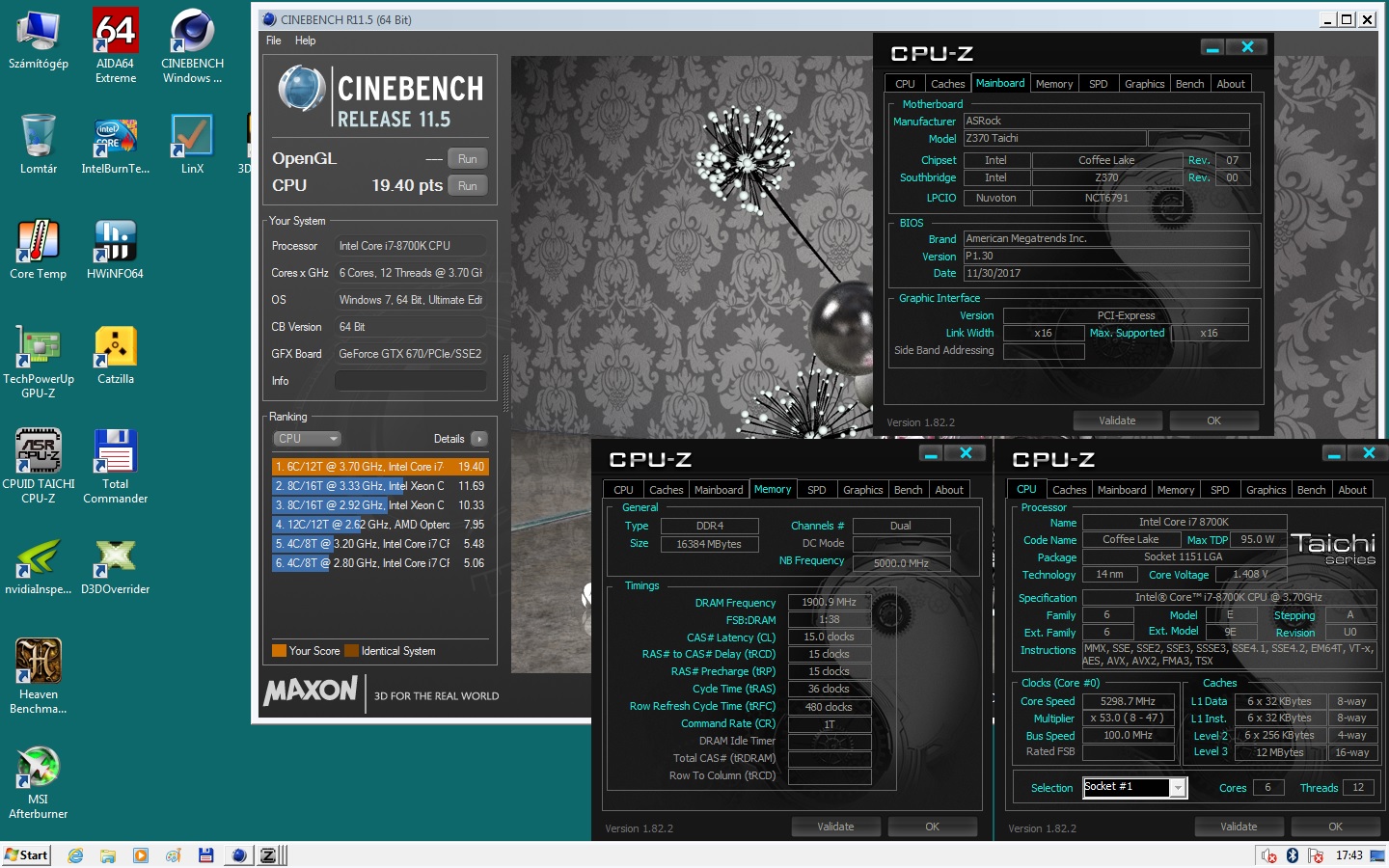
Task: Open CPUID TAICHI CPU-Z shortcut
Action: pos(39,467)
